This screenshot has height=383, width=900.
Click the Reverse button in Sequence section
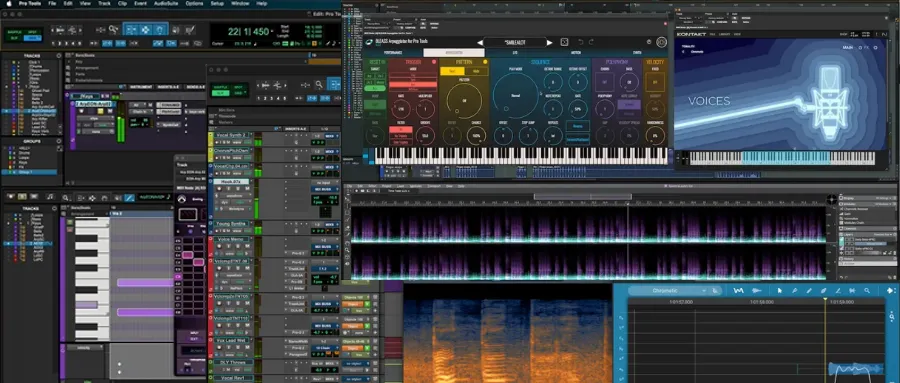click(x=577, y=126)
